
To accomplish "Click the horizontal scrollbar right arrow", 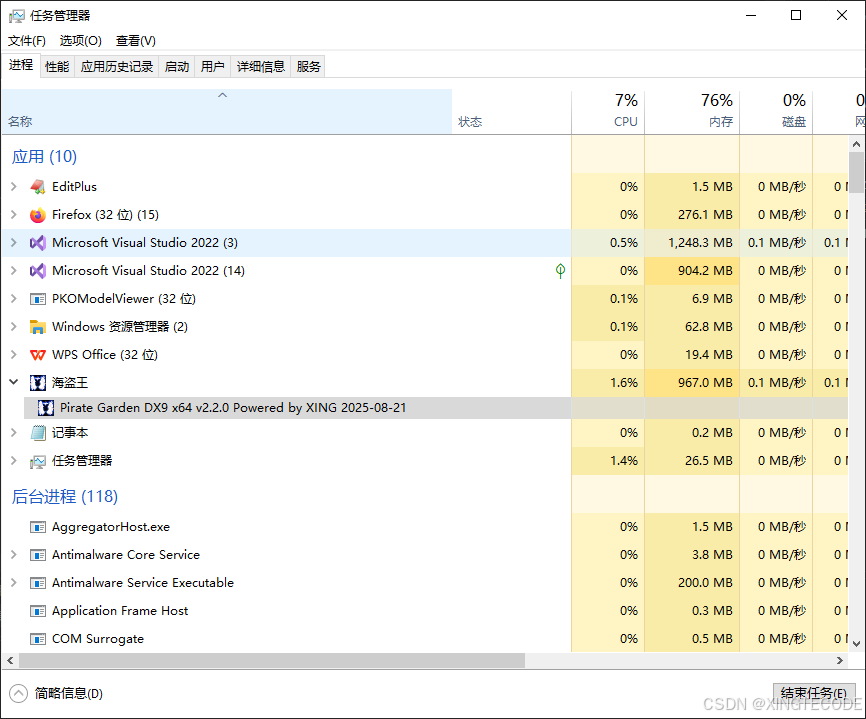I will (840, 660).
